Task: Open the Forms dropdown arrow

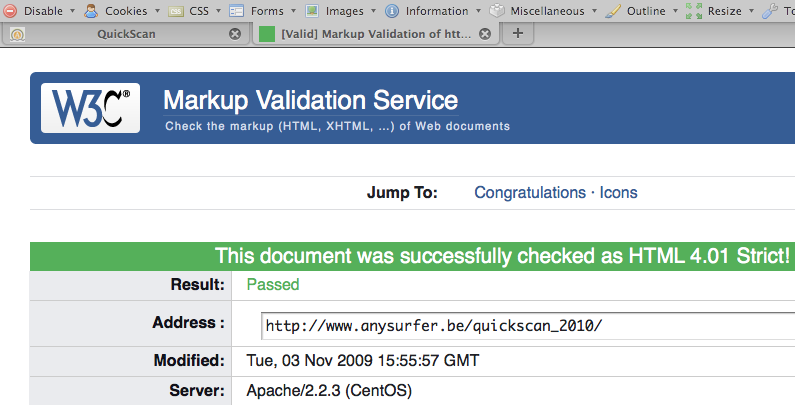Action: tap(293, 11)
